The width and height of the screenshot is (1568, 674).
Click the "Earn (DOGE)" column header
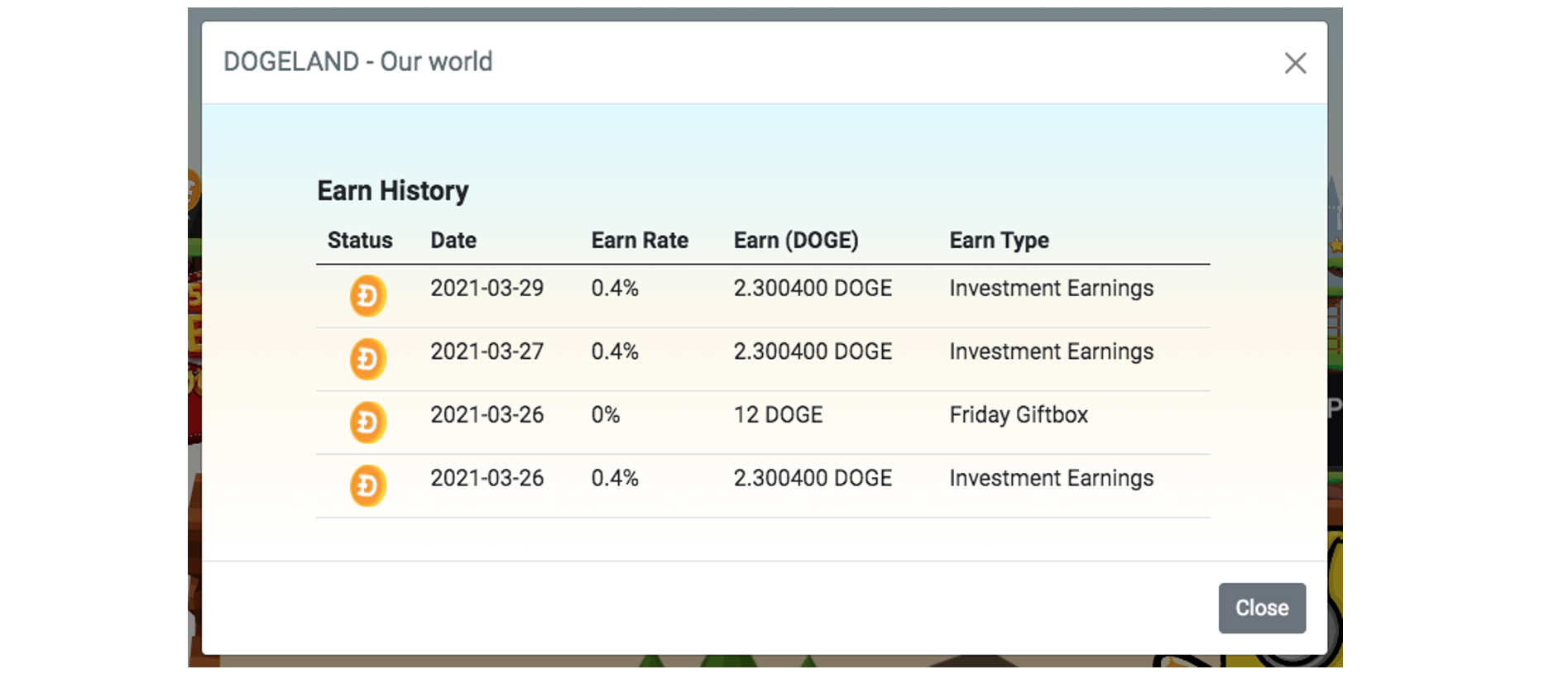pyautogui.click(x=796, y=240)
